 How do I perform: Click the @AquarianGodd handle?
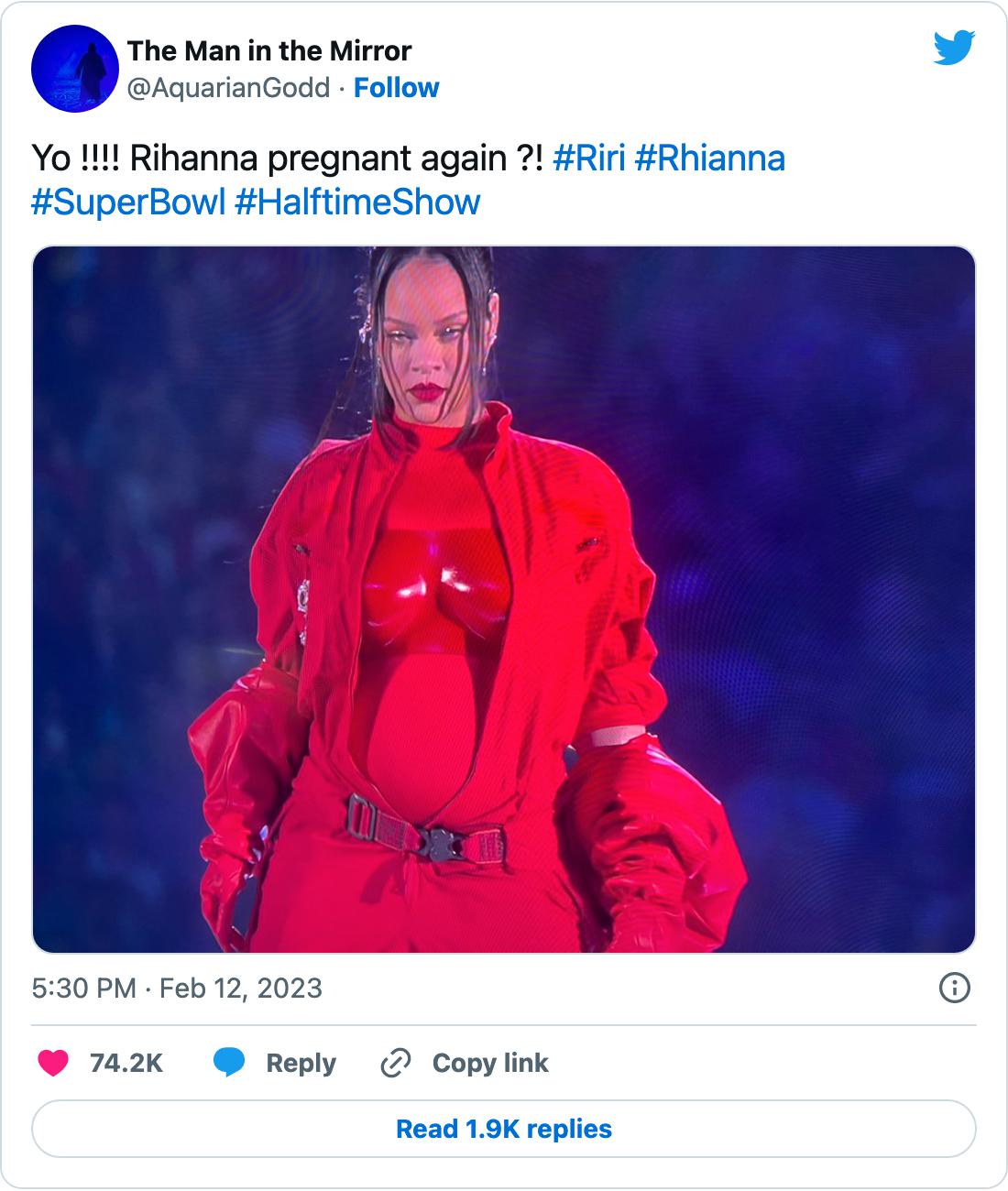pyautogui.click(x=228, y=88)
